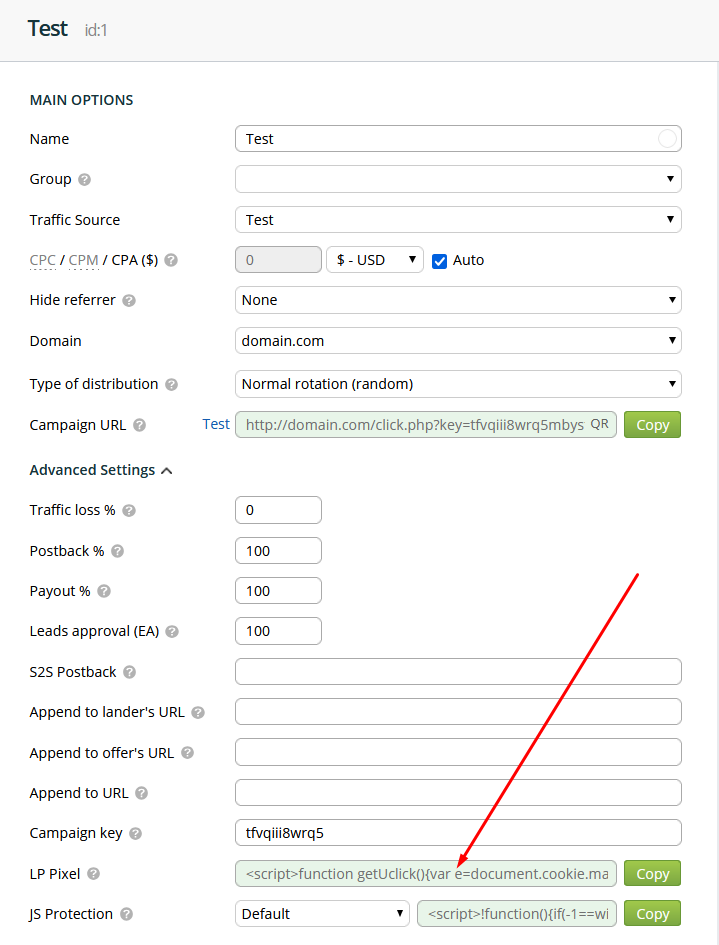Collapse the Advanced Settings section
The height and width of the screenshot is (945, 719).
click(x=101, y=470)
